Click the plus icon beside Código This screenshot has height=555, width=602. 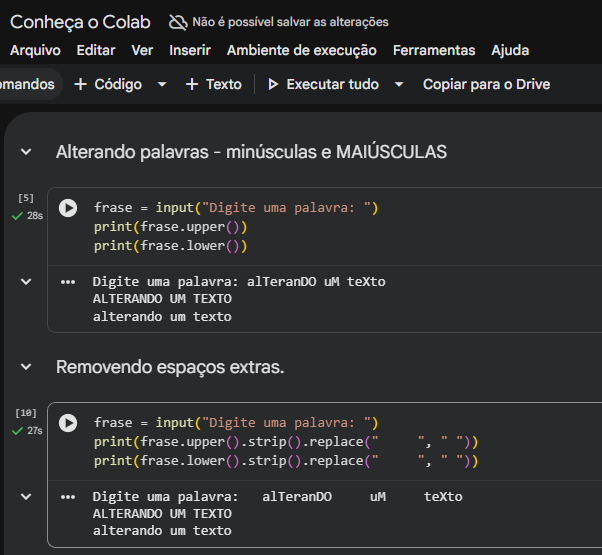point(80,84)
